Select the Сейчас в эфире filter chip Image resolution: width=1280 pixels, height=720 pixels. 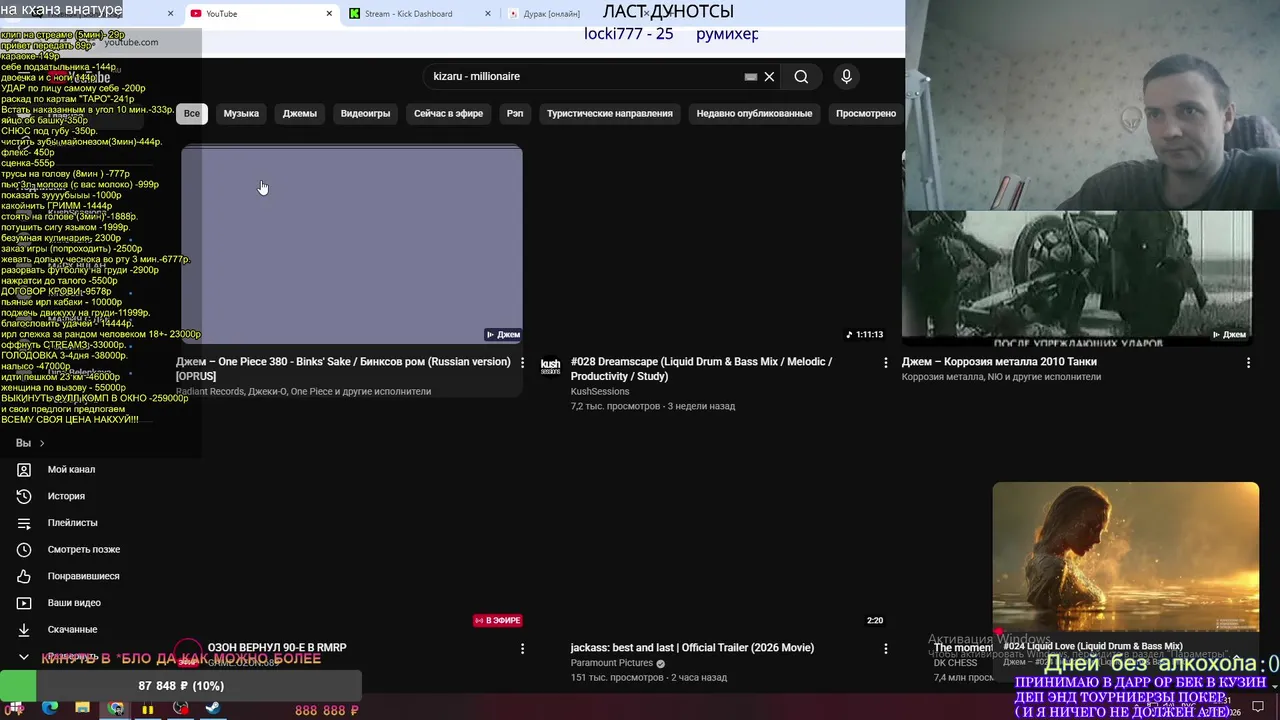click(448, 114)
